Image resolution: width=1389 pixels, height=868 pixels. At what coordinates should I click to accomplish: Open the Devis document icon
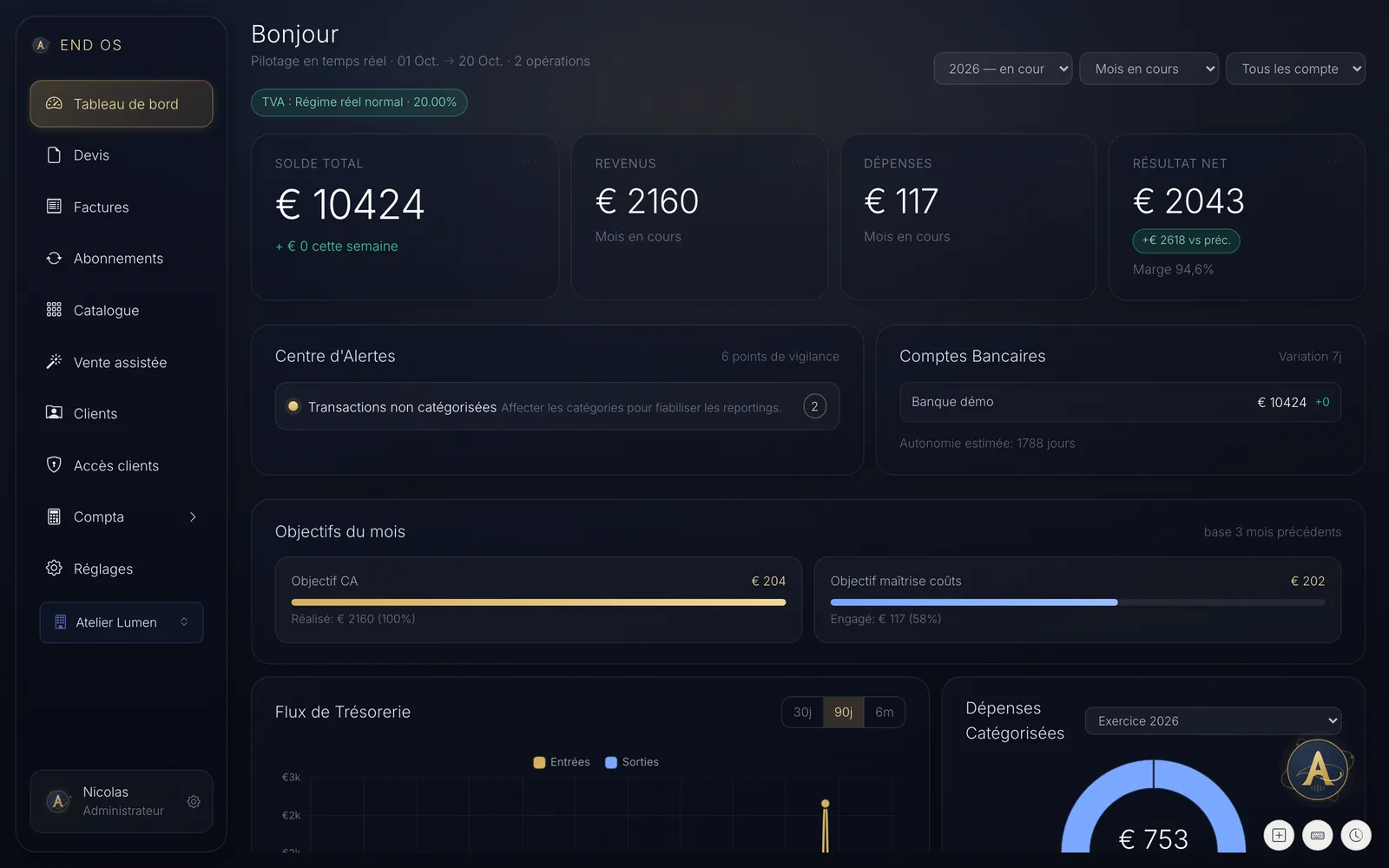click(x=54, y=155)
